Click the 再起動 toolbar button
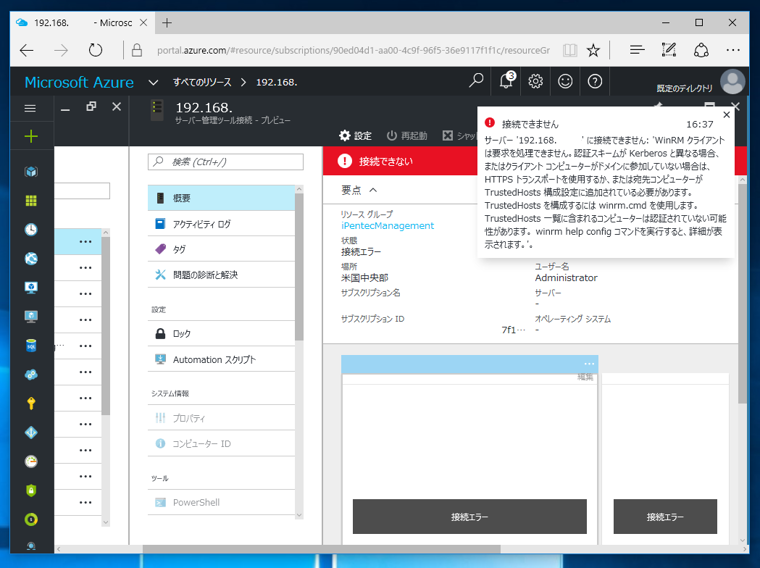 [407, 136]
